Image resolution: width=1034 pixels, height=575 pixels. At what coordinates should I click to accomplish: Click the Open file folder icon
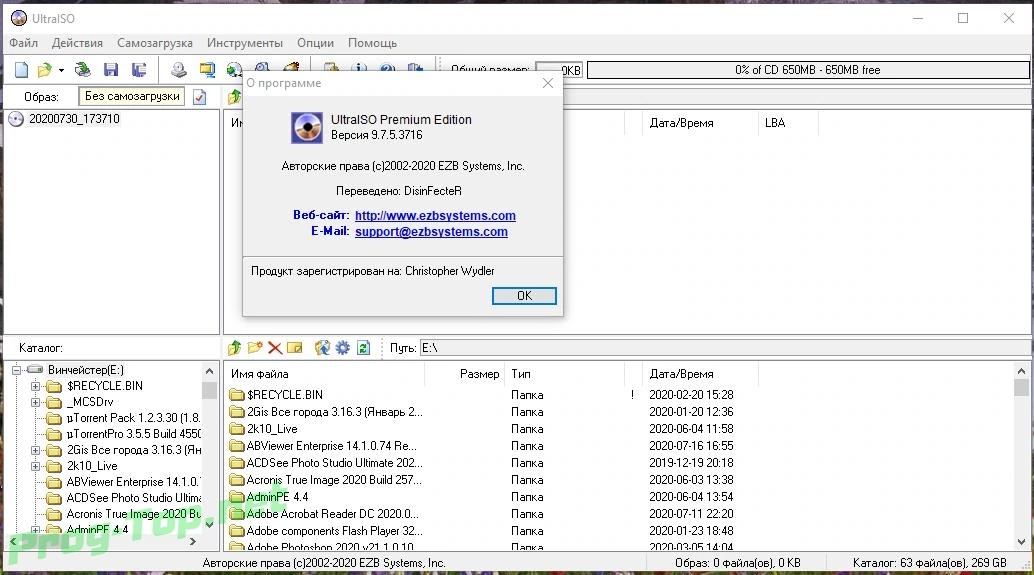click(44, 70)
